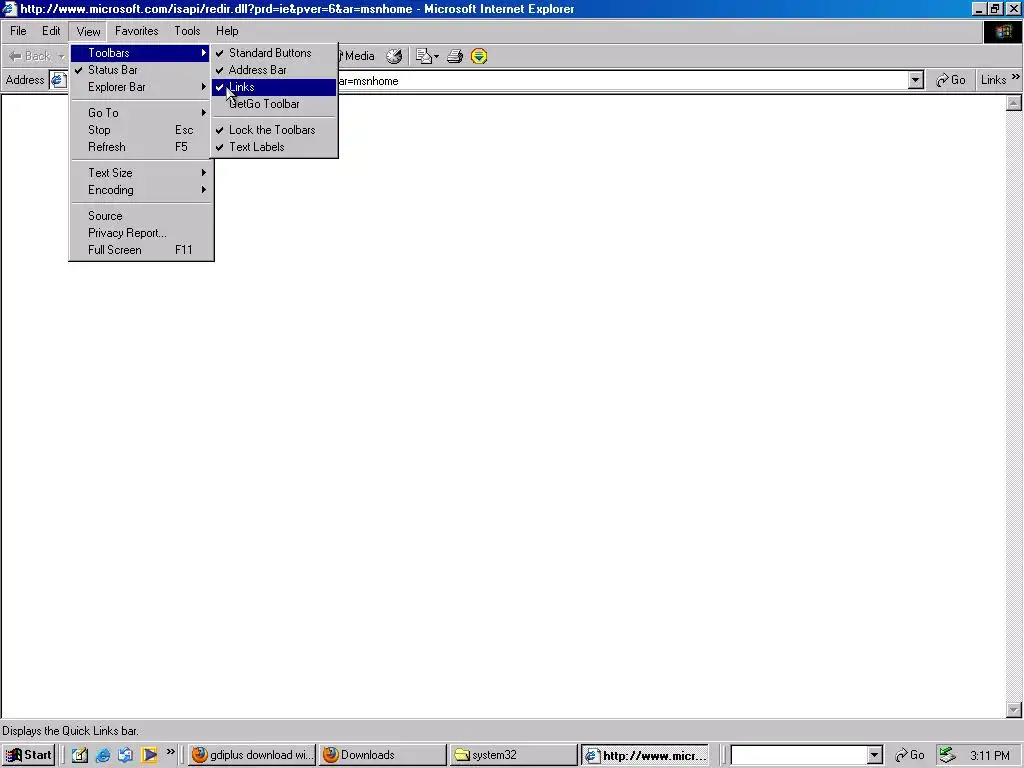Image resolution: width=1024 pixels, height=768 pixels.
Task: Open the Edit menu
Action: click(x=51, y=31)
